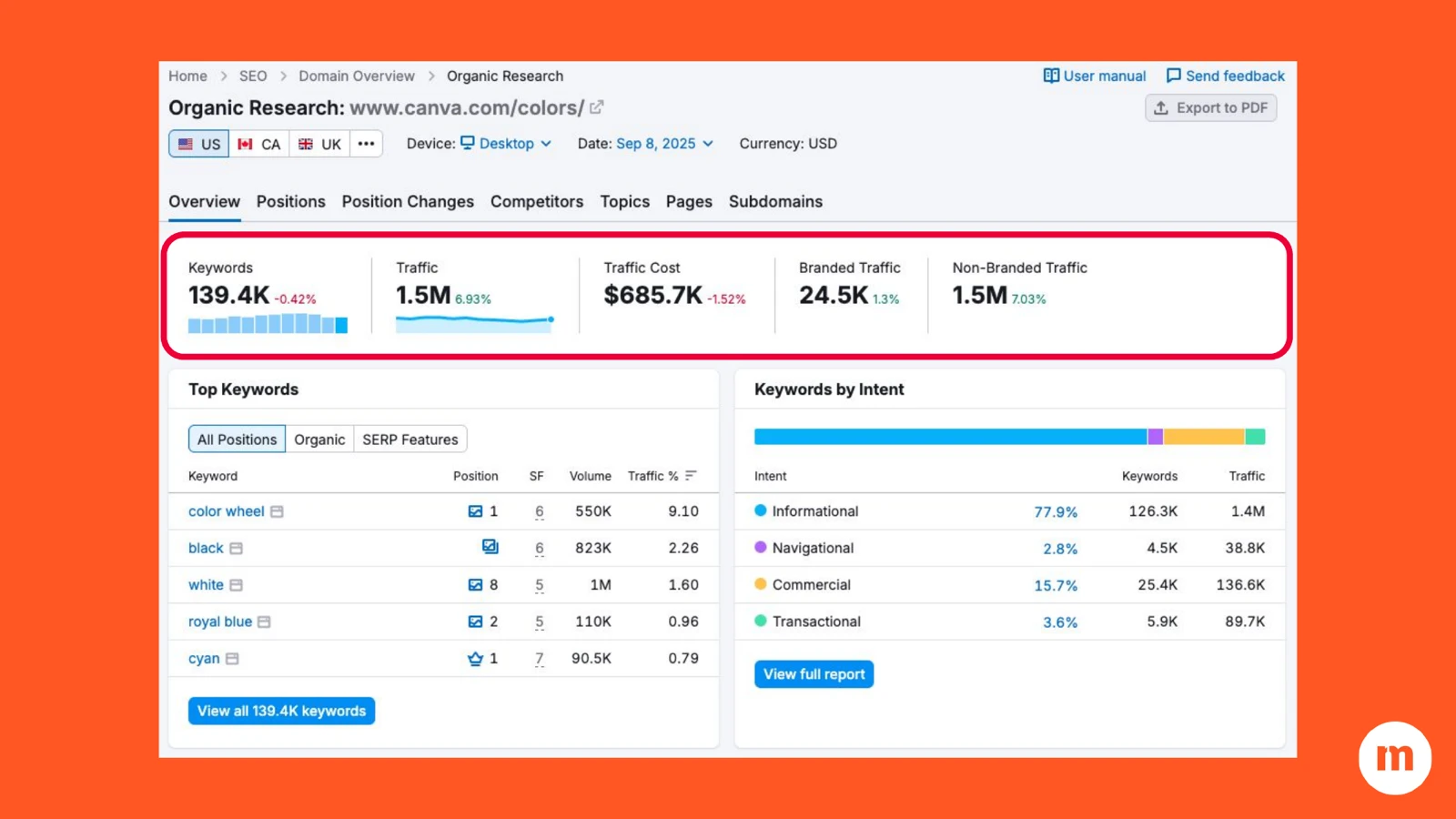Select the US country database

199,144
